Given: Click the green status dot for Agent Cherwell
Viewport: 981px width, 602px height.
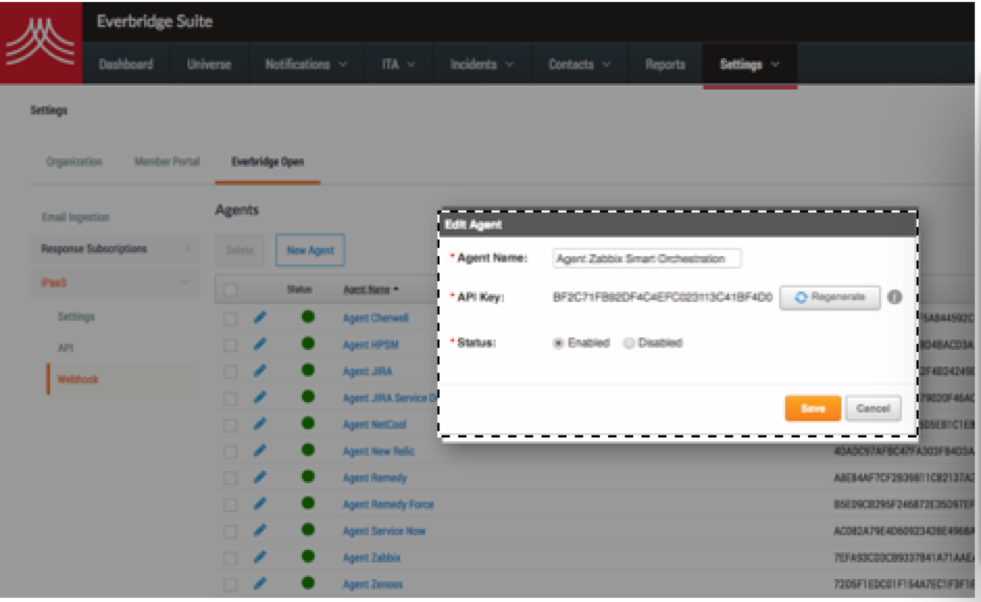Looking at the screenshot, I should 308,317.
